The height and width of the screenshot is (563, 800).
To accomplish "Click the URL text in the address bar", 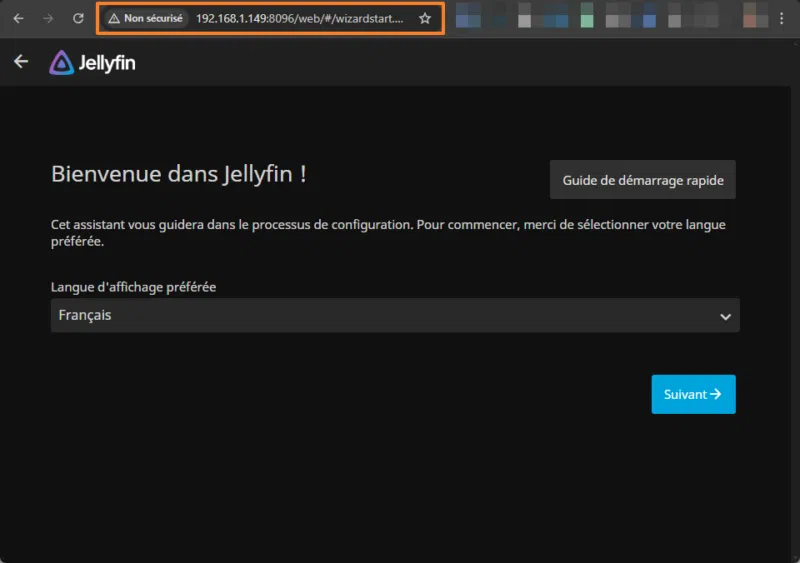I will (x=299, y=18).
